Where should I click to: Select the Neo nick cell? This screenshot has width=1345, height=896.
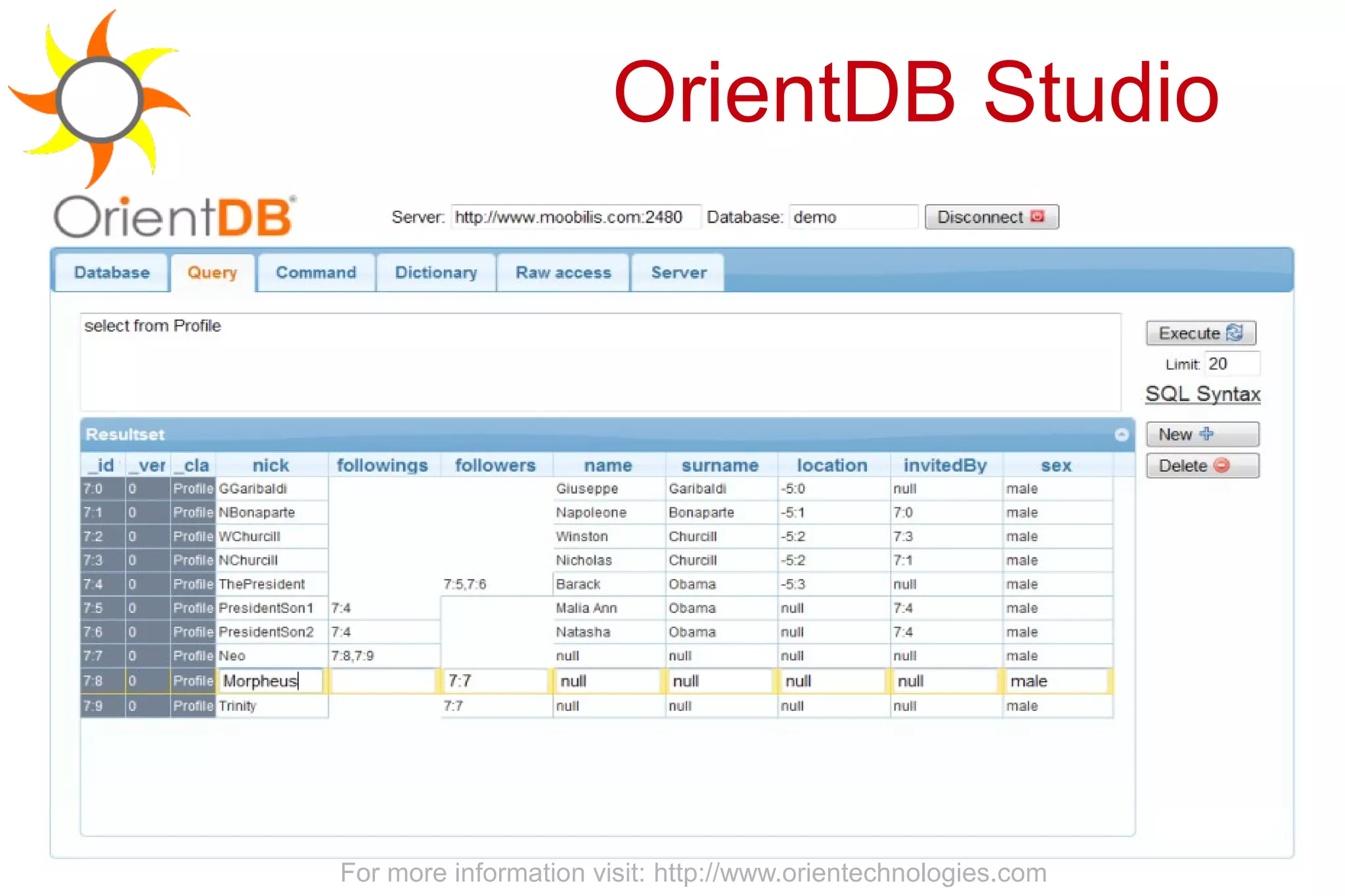tap(271, 656)
